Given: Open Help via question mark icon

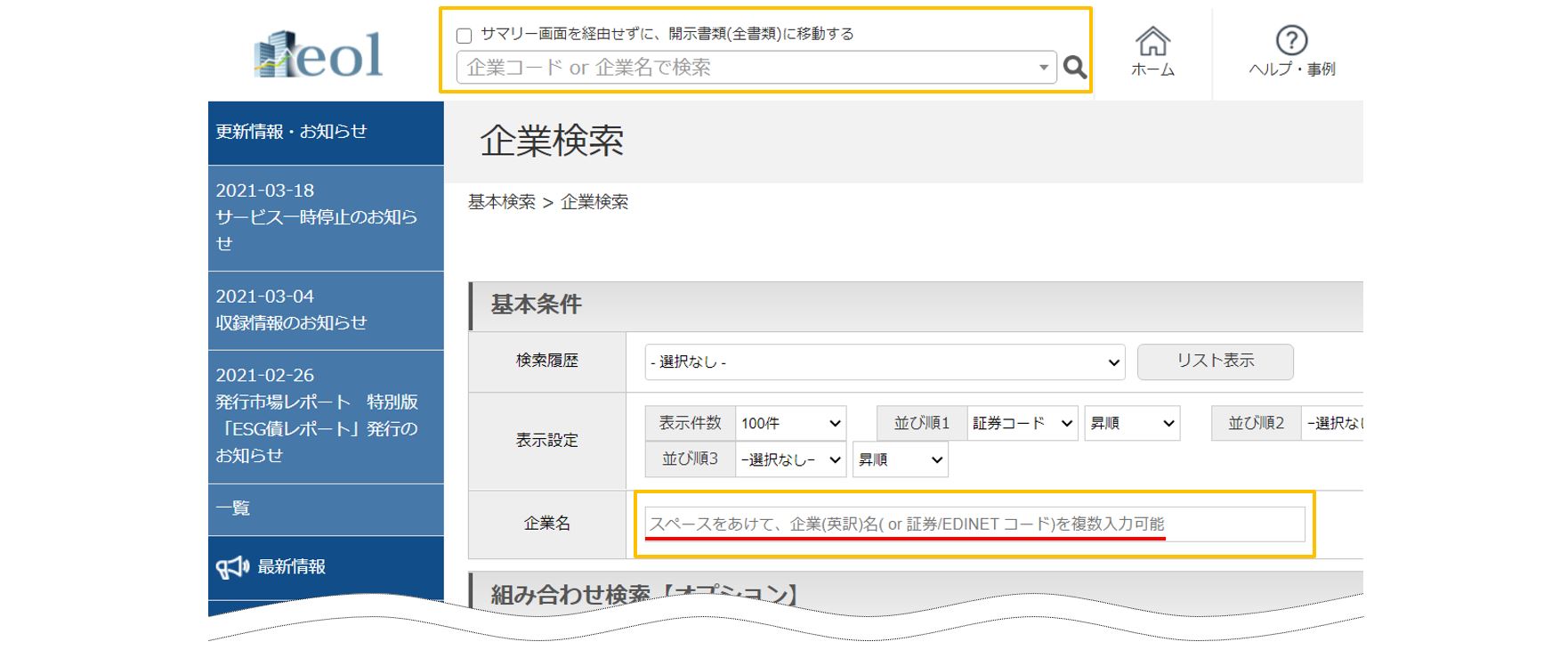Looking at the screenshot, I should pos(1291,41).
